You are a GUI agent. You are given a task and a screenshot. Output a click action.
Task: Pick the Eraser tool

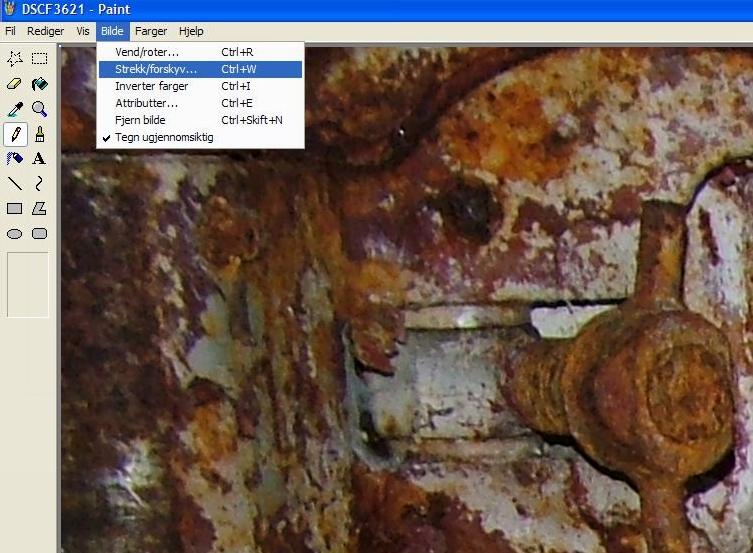pos(15,84)
